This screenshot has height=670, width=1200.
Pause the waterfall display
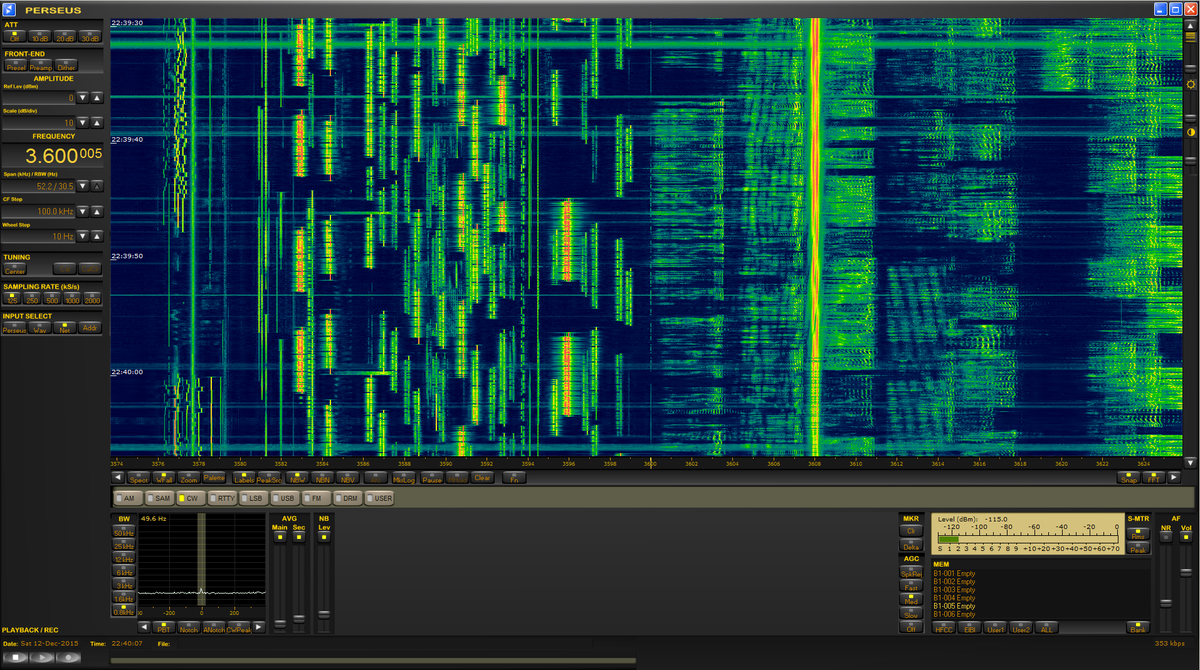(432, 478)
